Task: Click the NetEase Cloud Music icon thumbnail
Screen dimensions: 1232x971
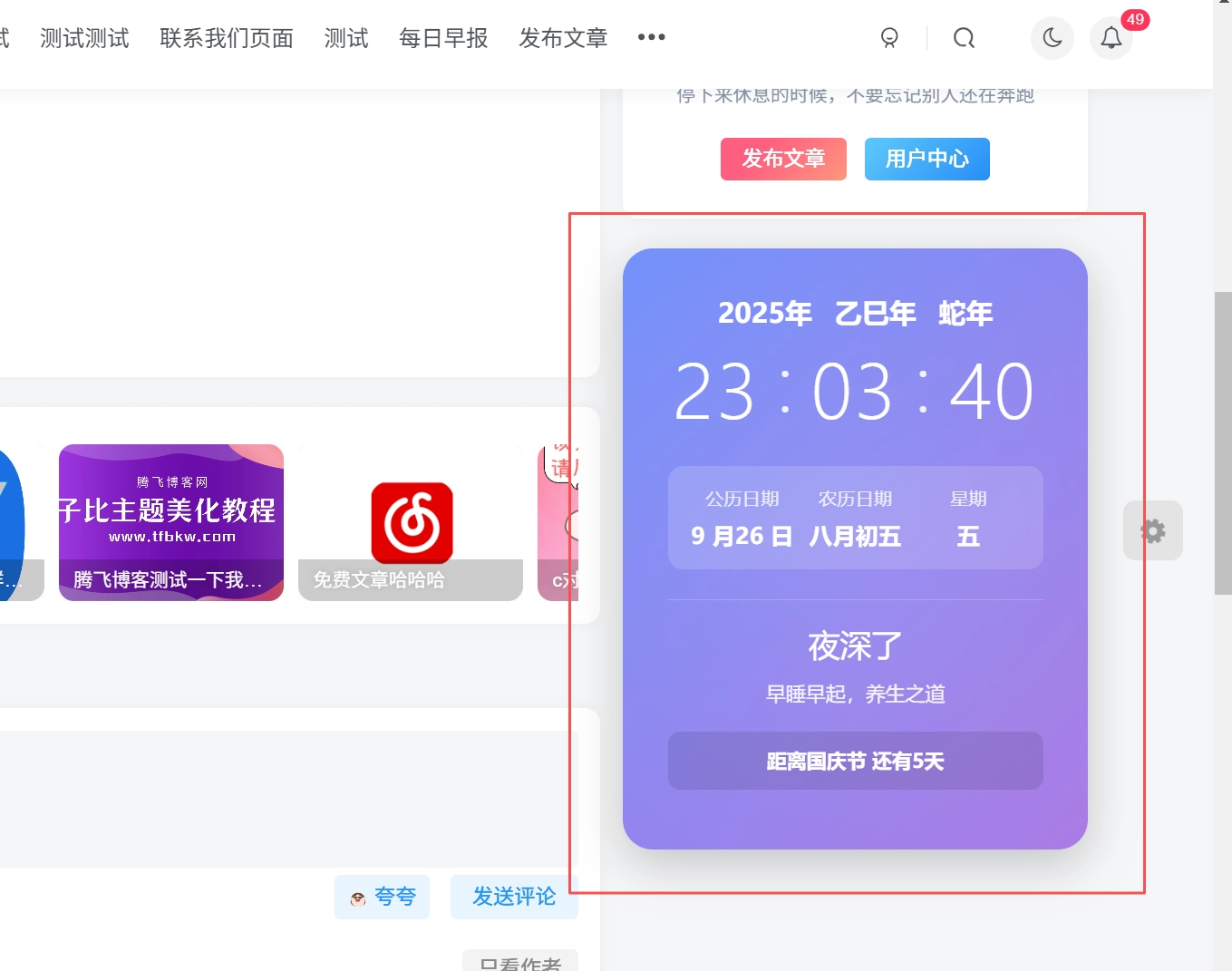Action: (x=411, y=522)
